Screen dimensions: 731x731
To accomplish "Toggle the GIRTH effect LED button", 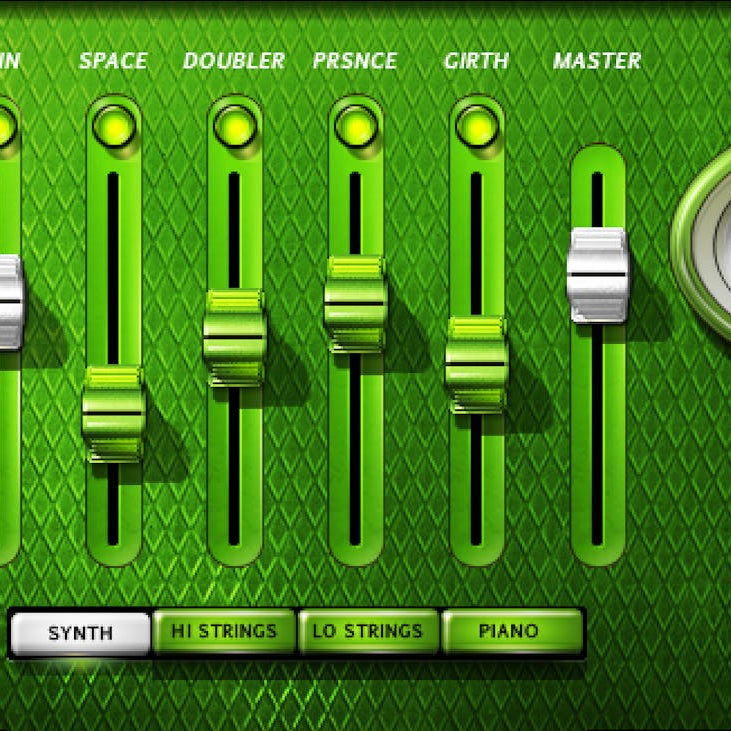I will pos(477,126).
